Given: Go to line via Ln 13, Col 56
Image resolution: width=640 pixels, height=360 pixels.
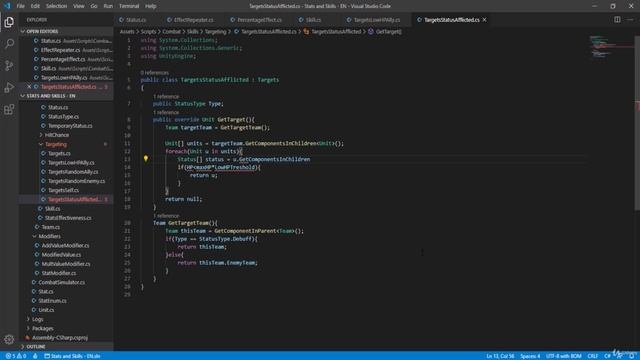Looking at the screenshot, I should coord(500,356).
